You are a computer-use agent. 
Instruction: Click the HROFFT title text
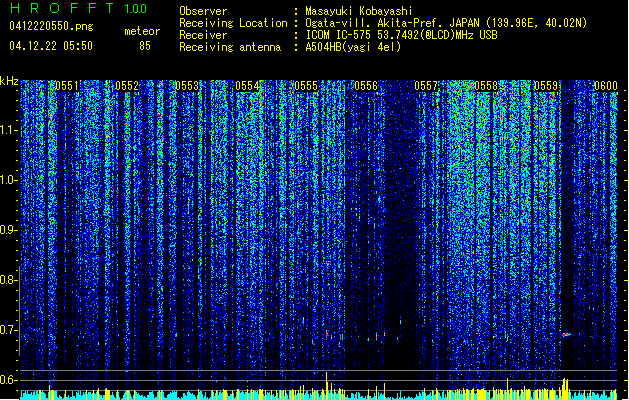point(62,8)
